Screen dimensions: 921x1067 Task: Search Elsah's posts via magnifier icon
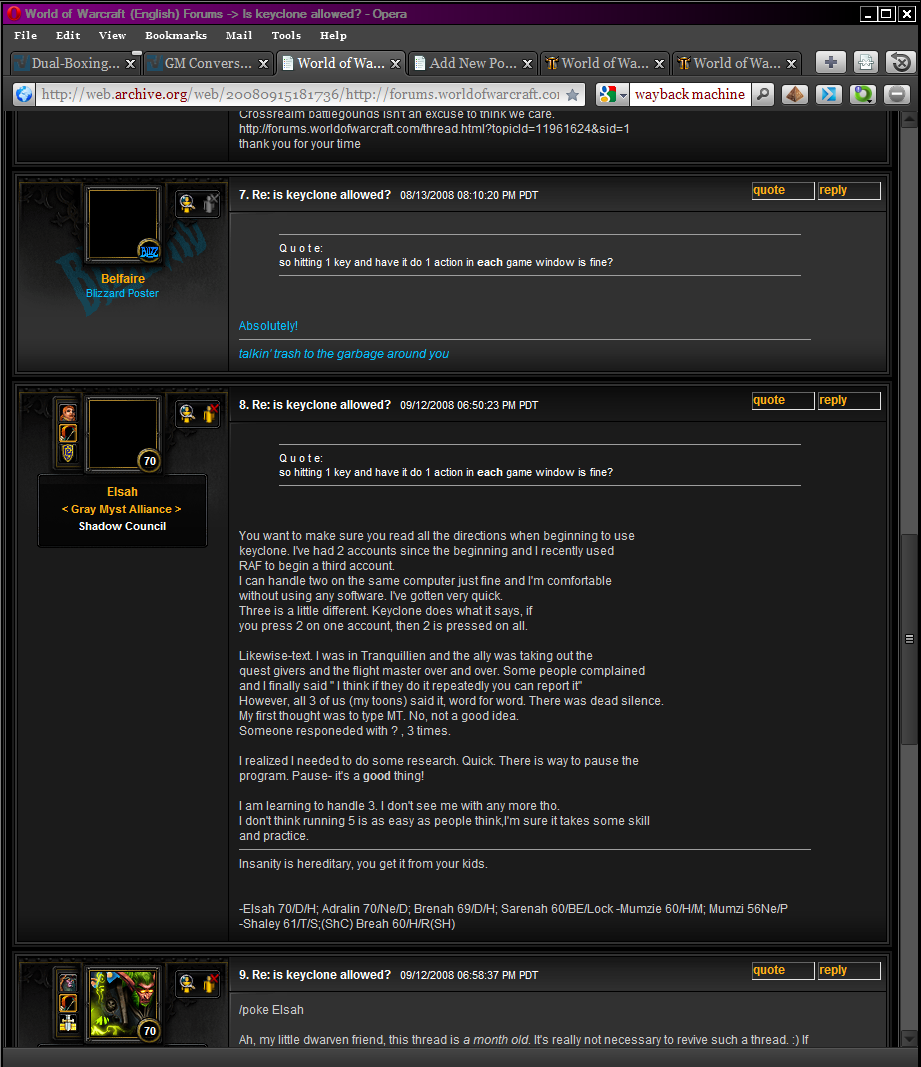(187, 412)
